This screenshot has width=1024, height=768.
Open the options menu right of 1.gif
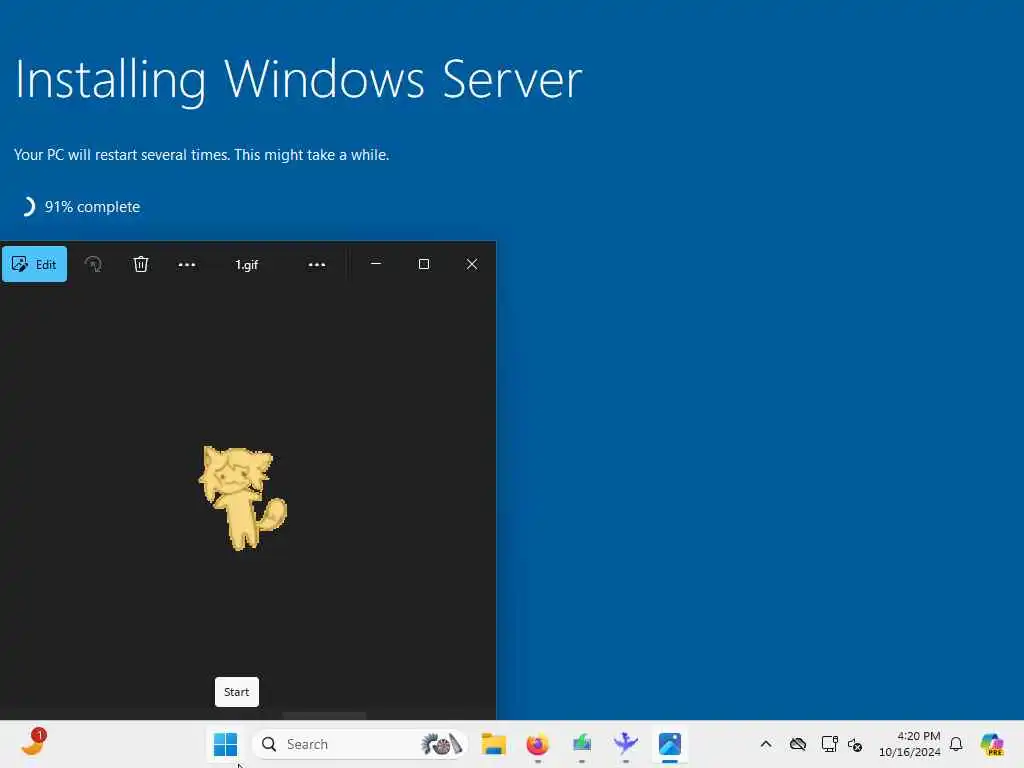pyautogui.click(x=317, y=264)
